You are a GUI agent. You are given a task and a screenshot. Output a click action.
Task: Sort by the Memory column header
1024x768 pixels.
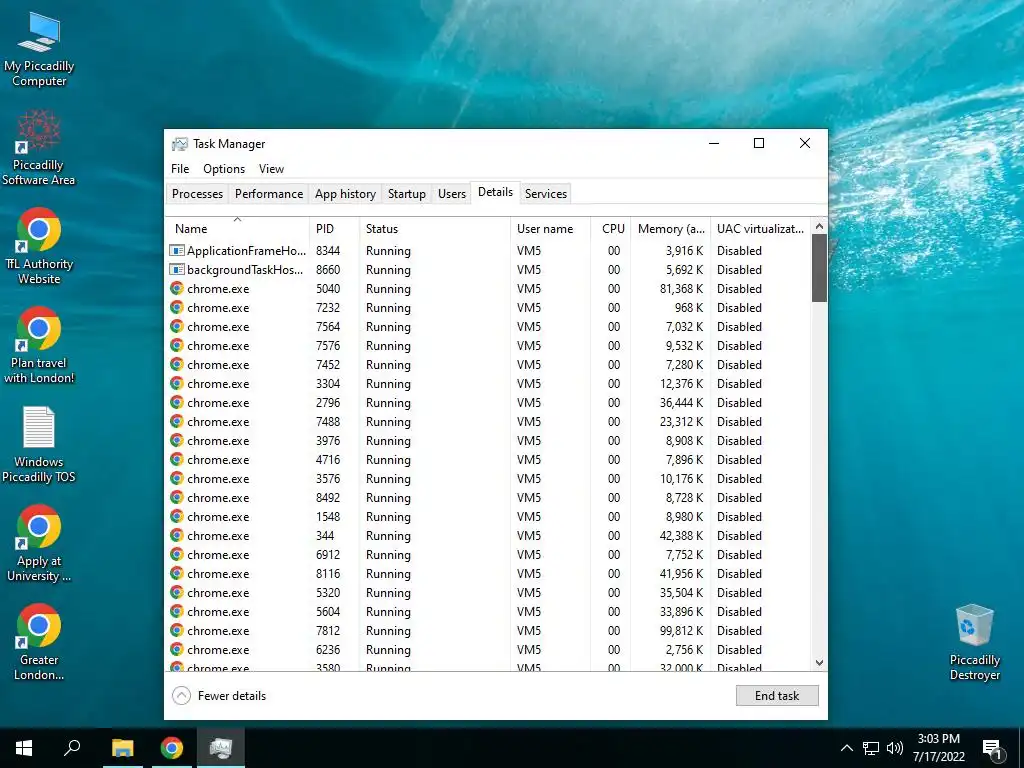coord(671,229)
